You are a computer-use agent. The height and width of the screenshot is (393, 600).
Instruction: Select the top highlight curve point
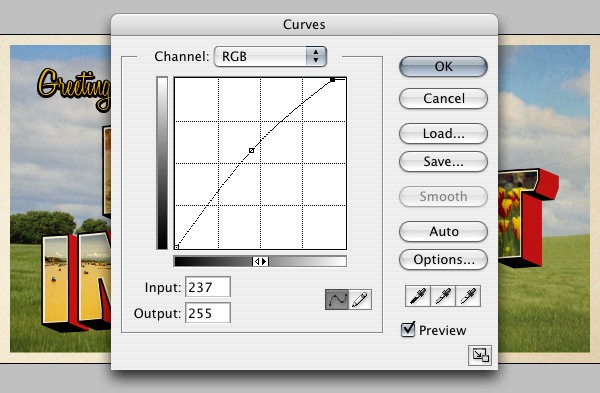[x=333, y=80]
